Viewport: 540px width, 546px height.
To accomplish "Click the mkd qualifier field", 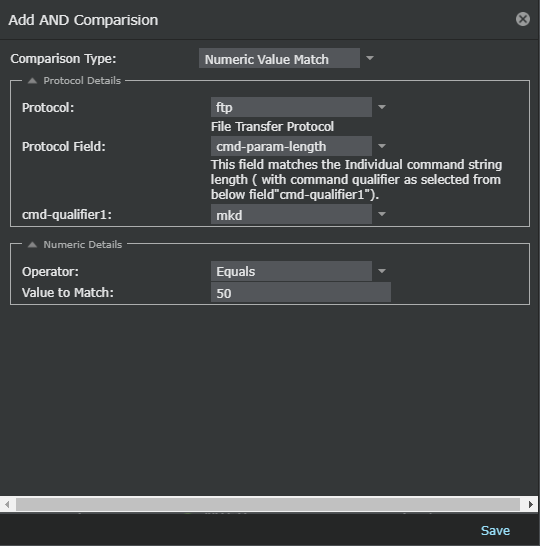I will pyautogui.click(x=291, y=214).
